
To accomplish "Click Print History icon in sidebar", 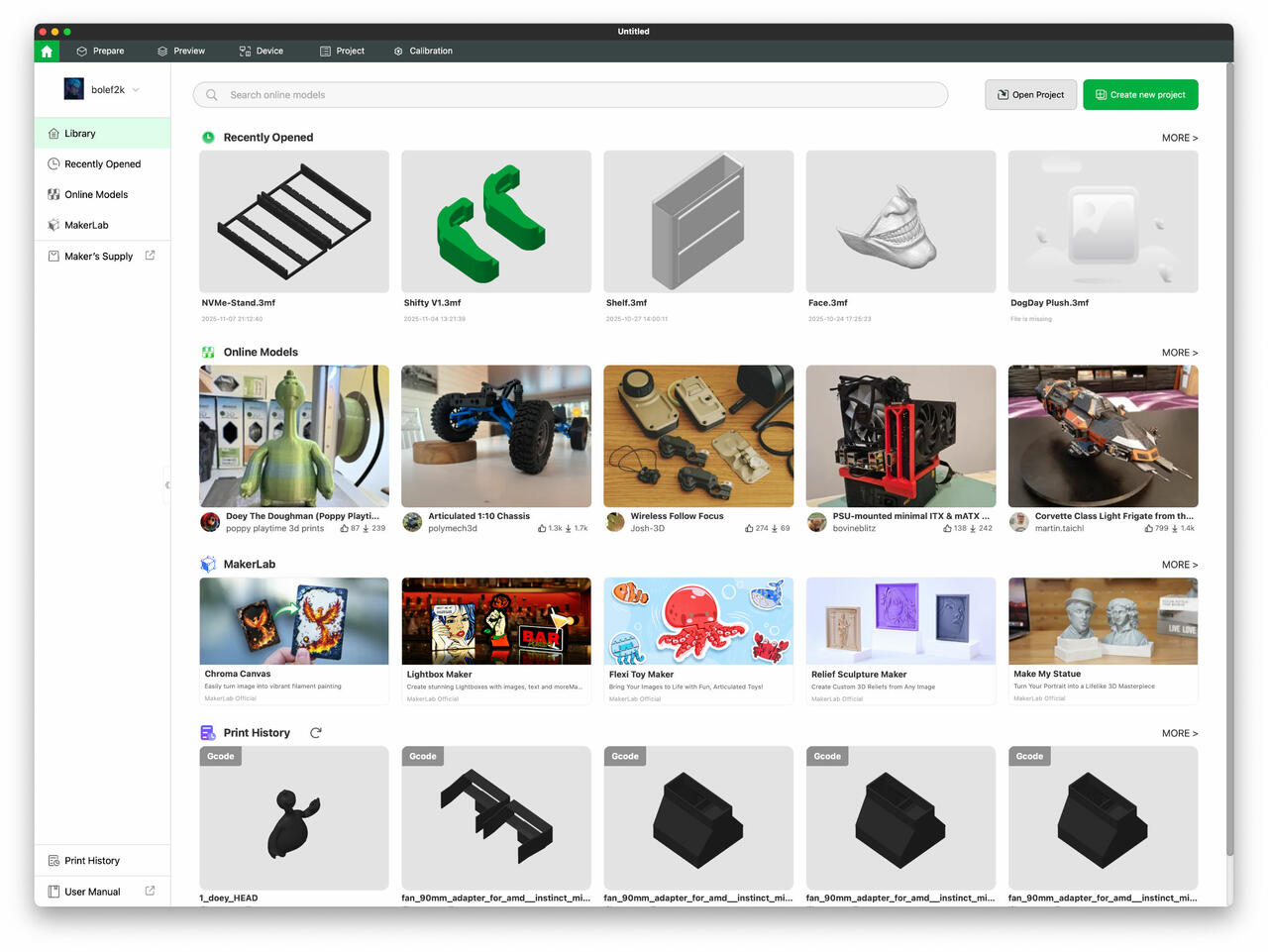I will point(53,861).
